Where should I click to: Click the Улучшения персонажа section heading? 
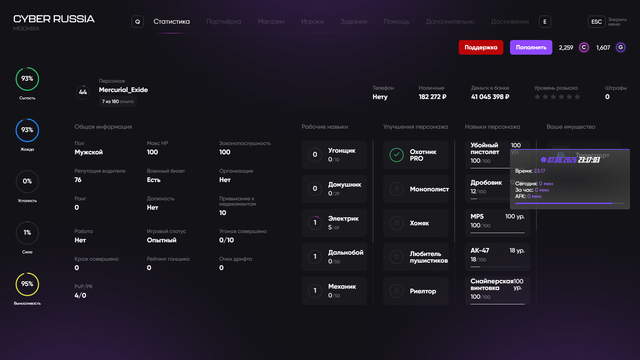(416, 127)
